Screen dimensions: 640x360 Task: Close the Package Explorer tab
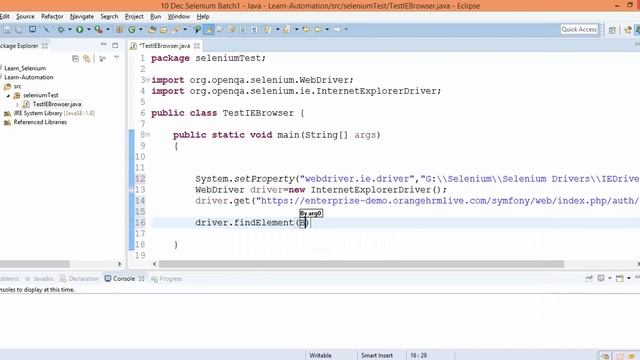[45, 46]
